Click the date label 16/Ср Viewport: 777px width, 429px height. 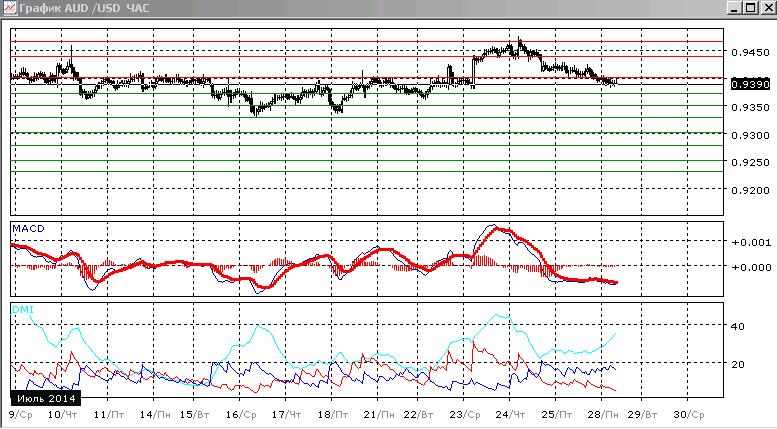coord(241,415)
